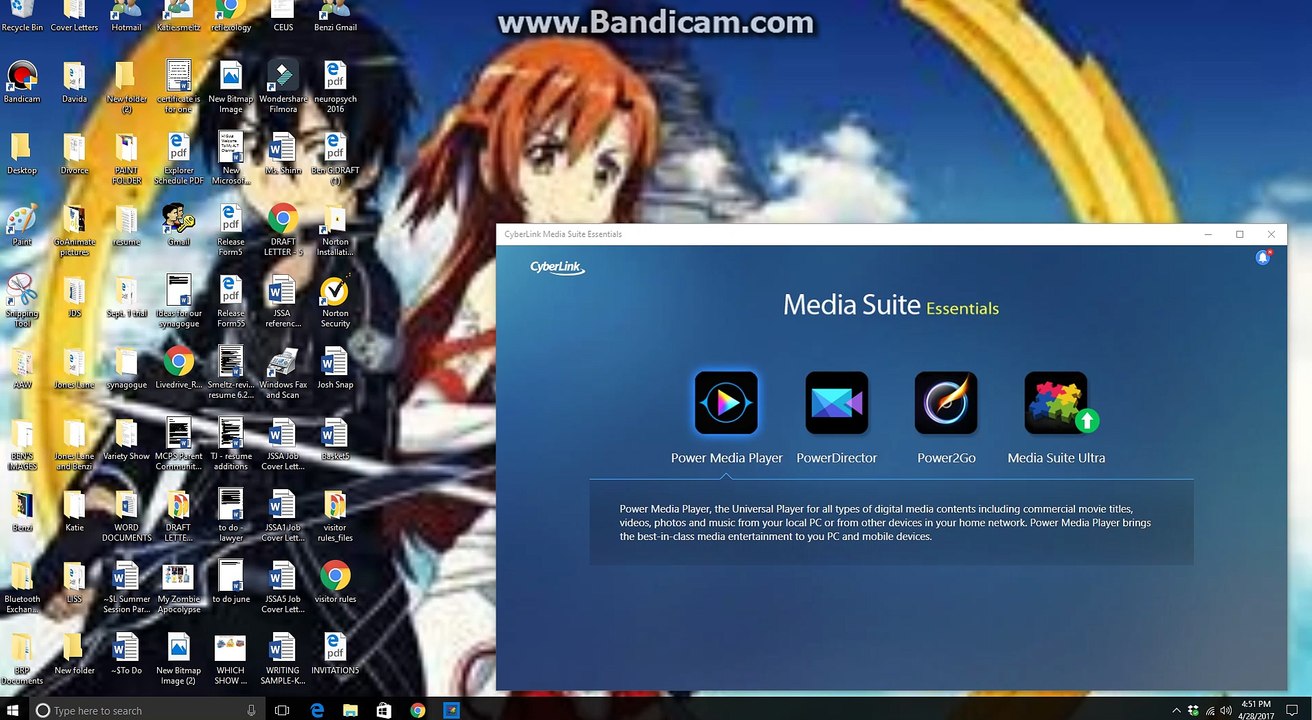
Task: Open Microsoft Edge from the taskbar
Action: point(317,710)
